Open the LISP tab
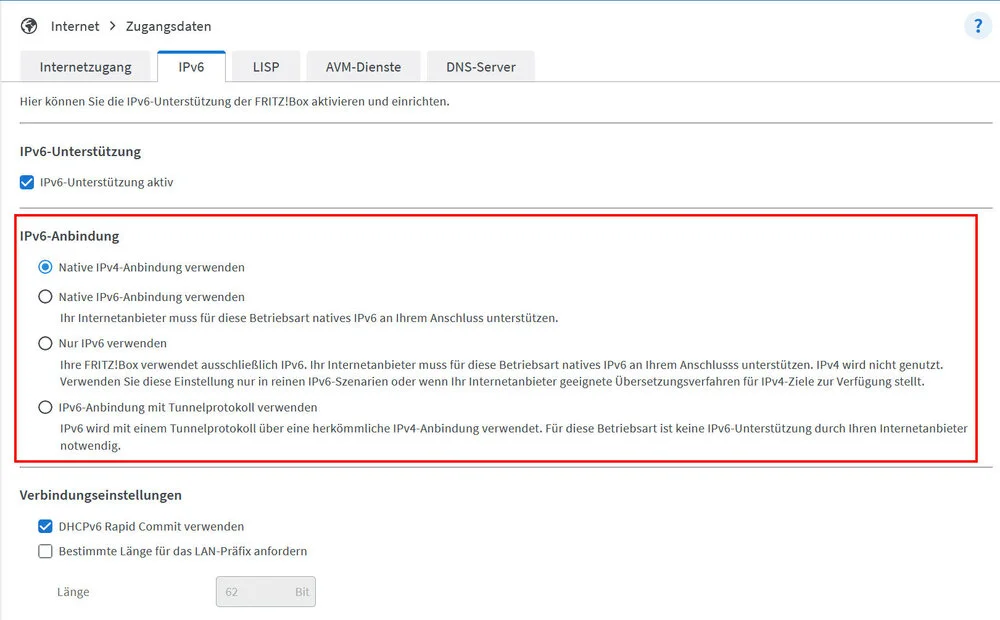 (x=265, y=67)
